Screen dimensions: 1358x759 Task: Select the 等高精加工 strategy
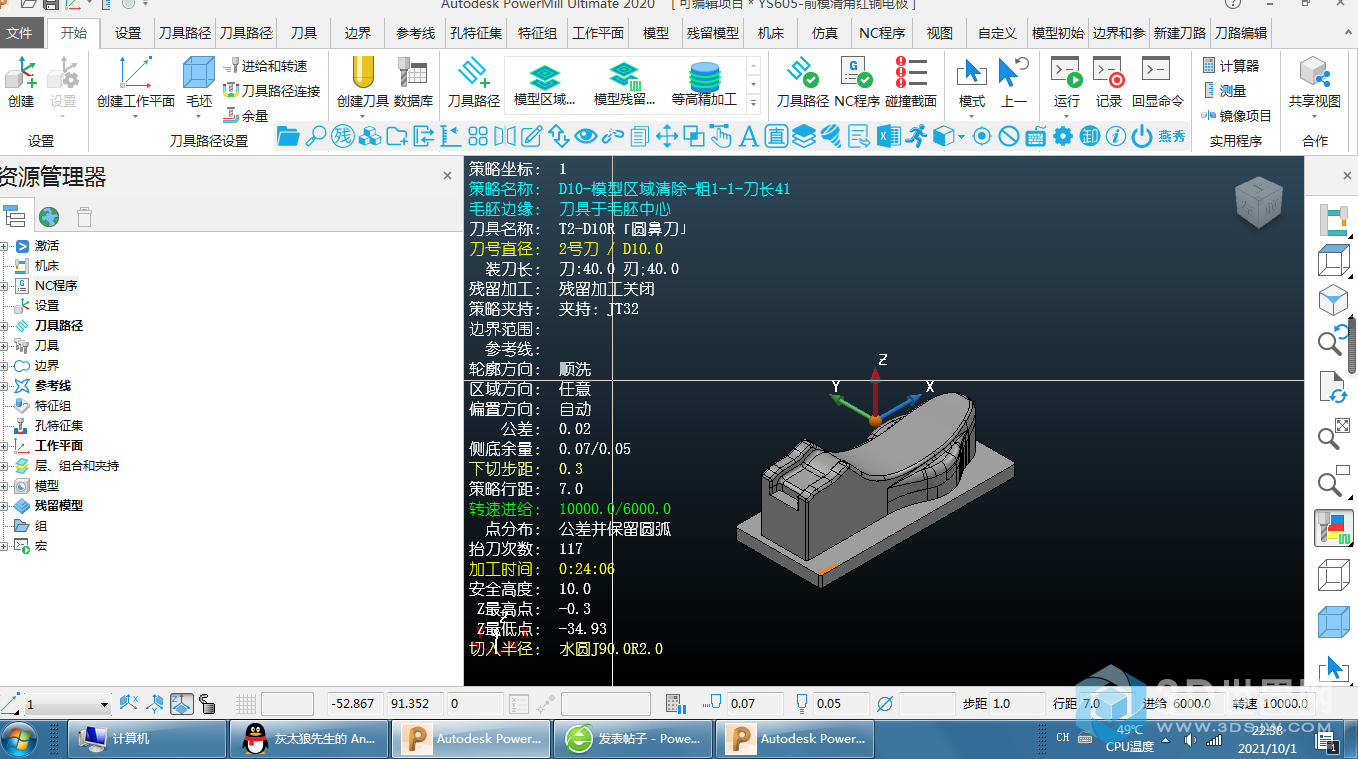[704, 85]
